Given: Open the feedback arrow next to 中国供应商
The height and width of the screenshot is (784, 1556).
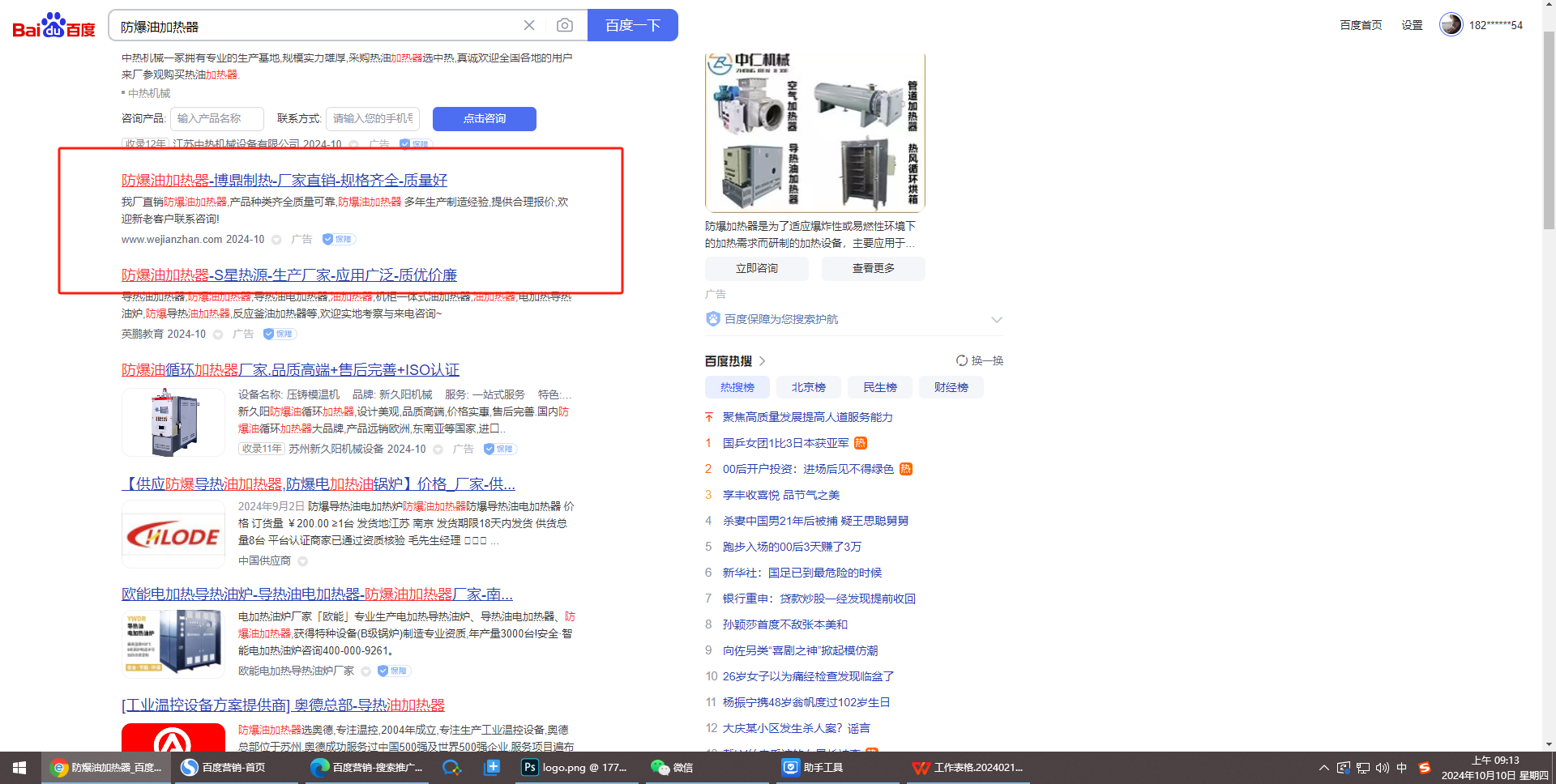Looking at the screenshot, I should tap(302, 561).
